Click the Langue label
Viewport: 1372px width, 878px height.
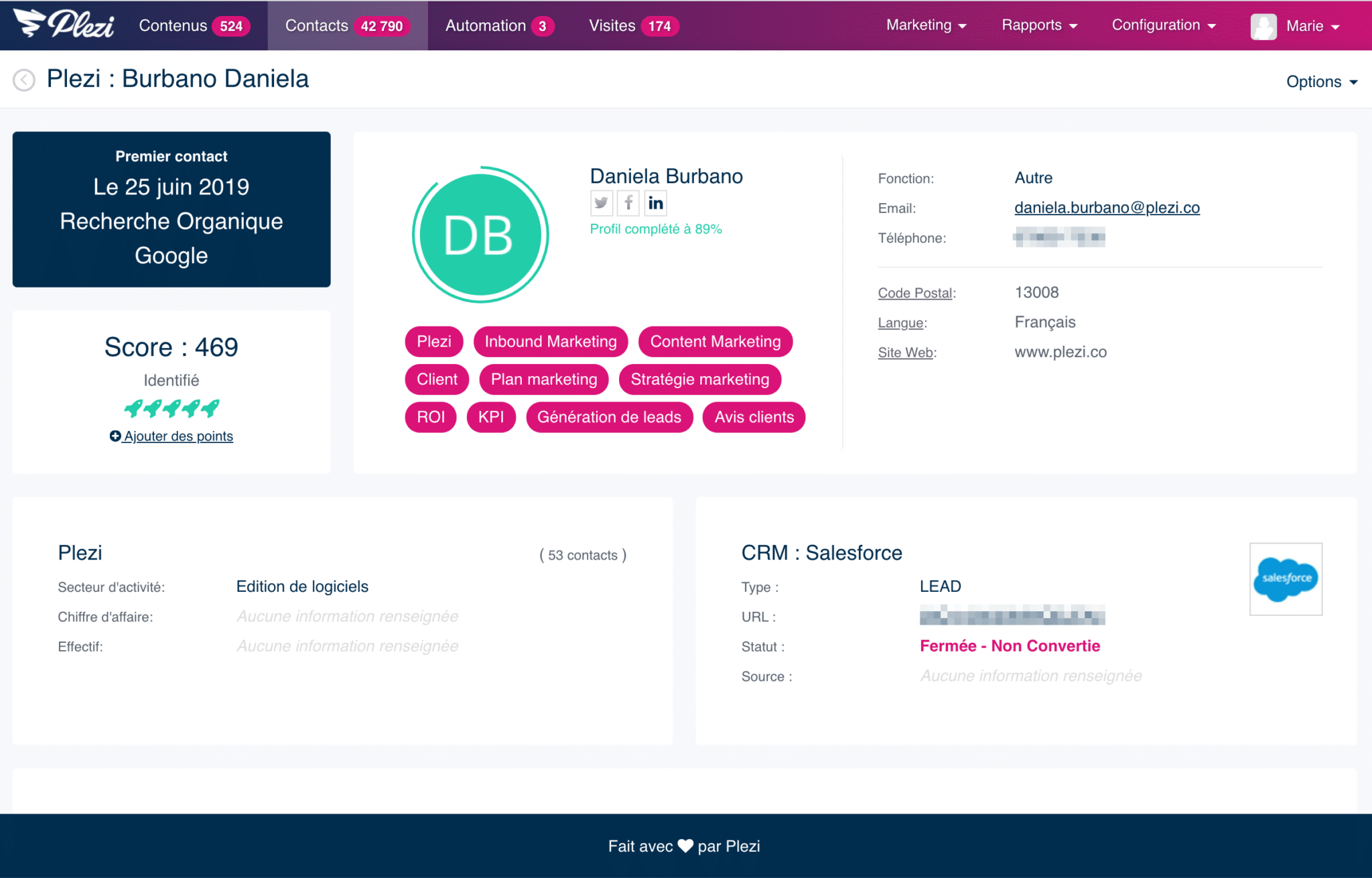[x=901, y=322]
